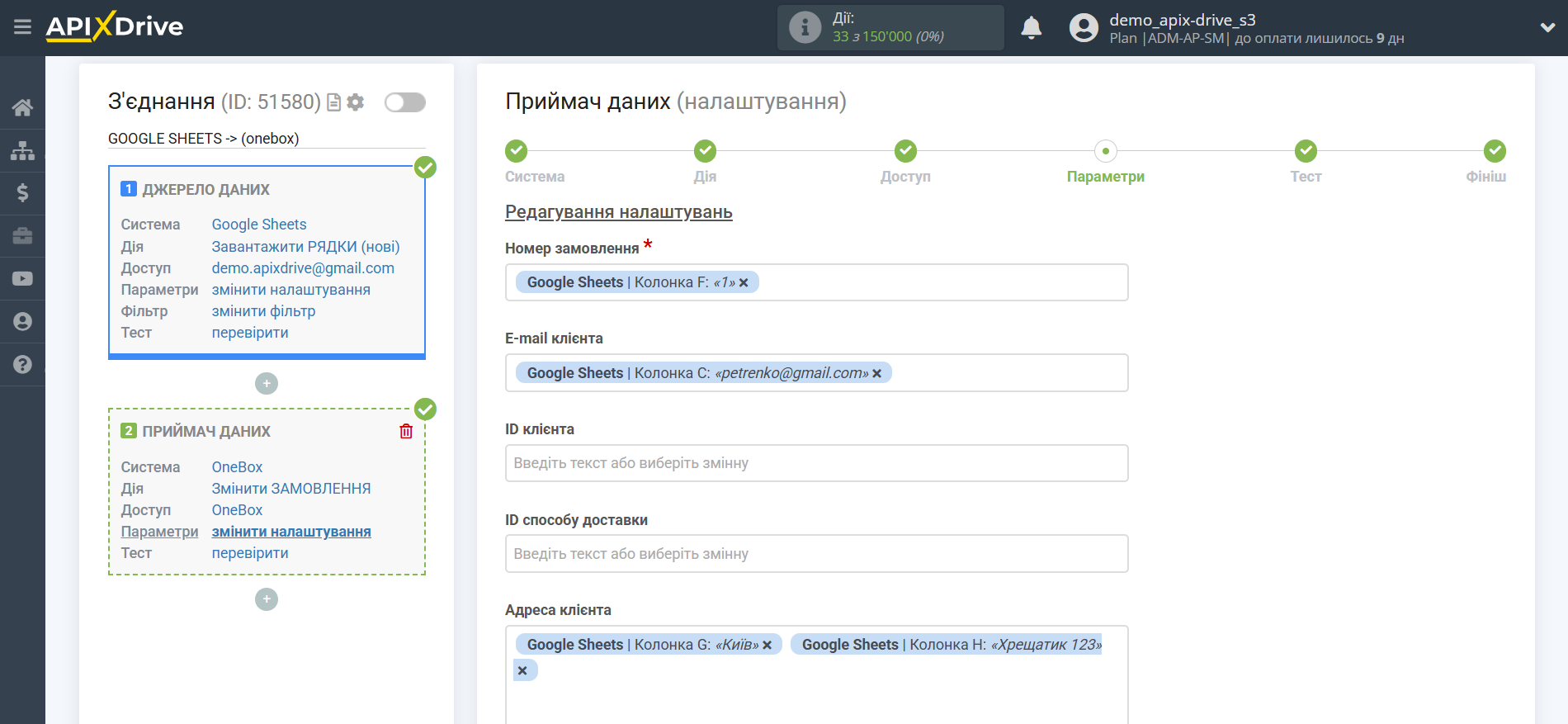Open OneBox receiver system link
1568x724 pixels.
click(237, 467)
